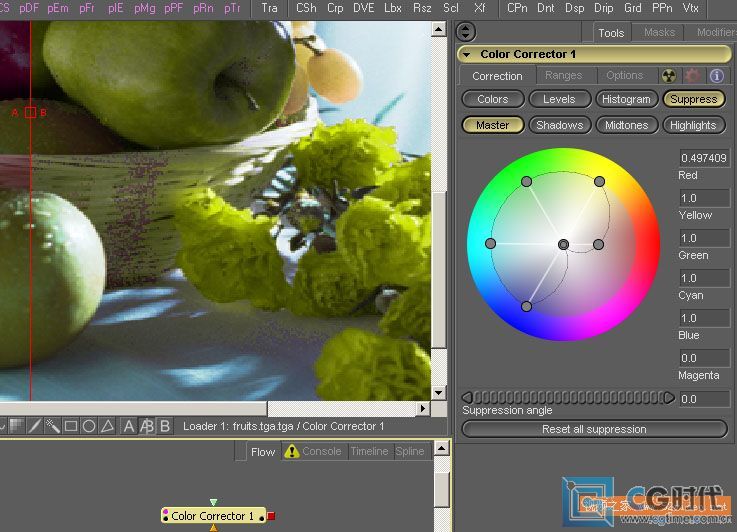Image resolution: width=737 pixels, height=532 pixels.
Task: Toggle A/B split view button
Action: (x=147, y=426)
